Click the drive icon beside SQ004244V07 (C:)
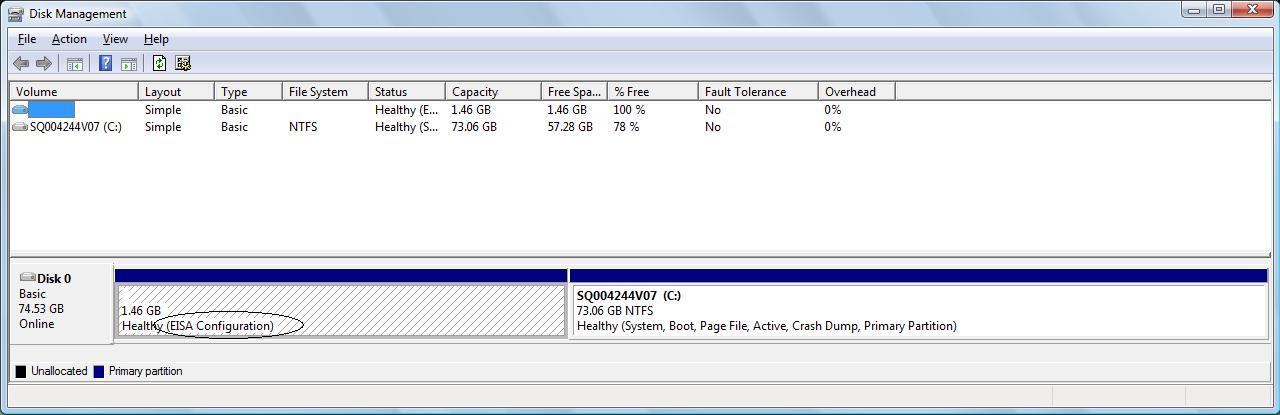Viewport: 1280px width, 415px height. coord(20,127)
